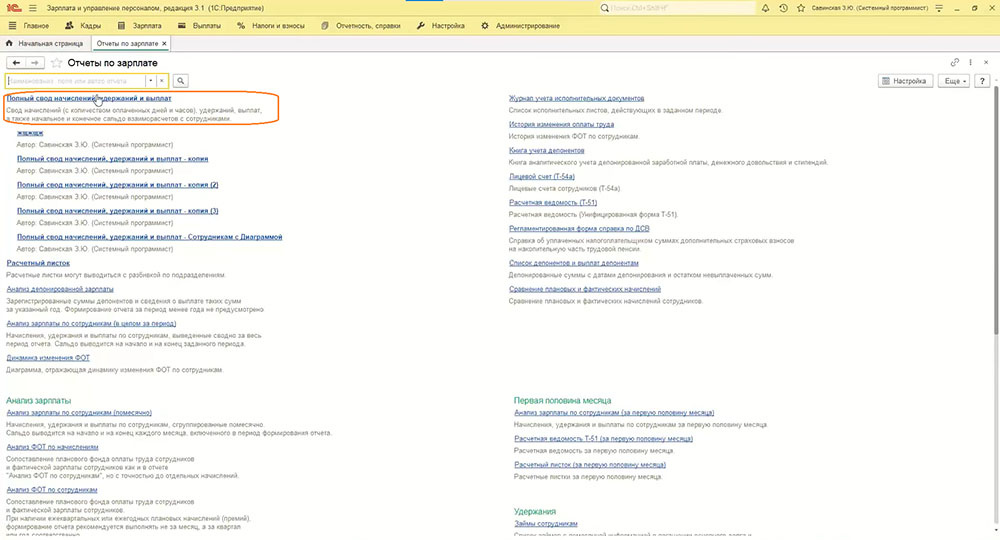Screen dimensions: 1000x540
Task: Open 'Список депонентов и выплат депонентам' report
Action: pyautogui.click(x=573, y=263)
